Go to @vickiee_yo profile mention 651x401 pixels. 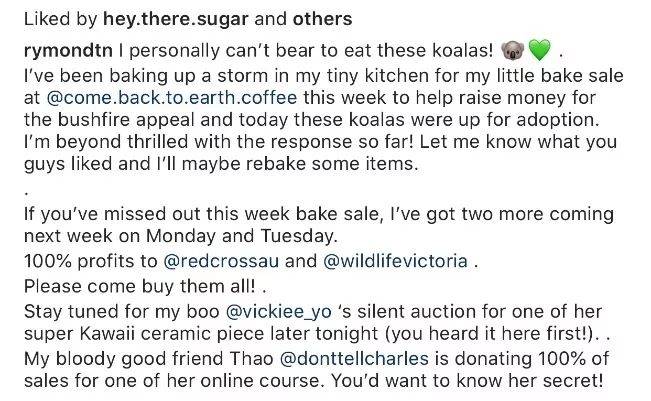278,312
